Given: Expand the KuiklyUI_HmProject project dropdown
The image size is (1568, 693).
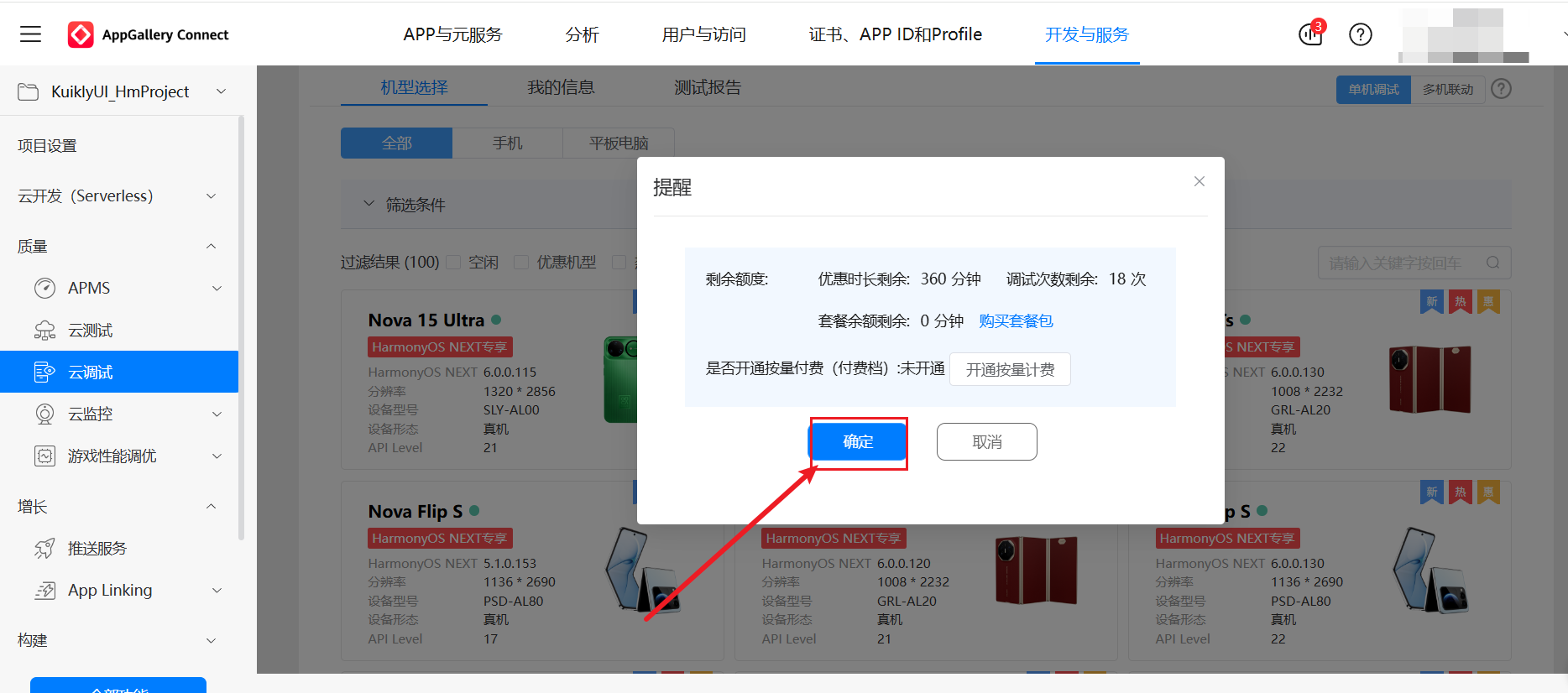Looking at the screenshot, I should click(x=222, y=91).
